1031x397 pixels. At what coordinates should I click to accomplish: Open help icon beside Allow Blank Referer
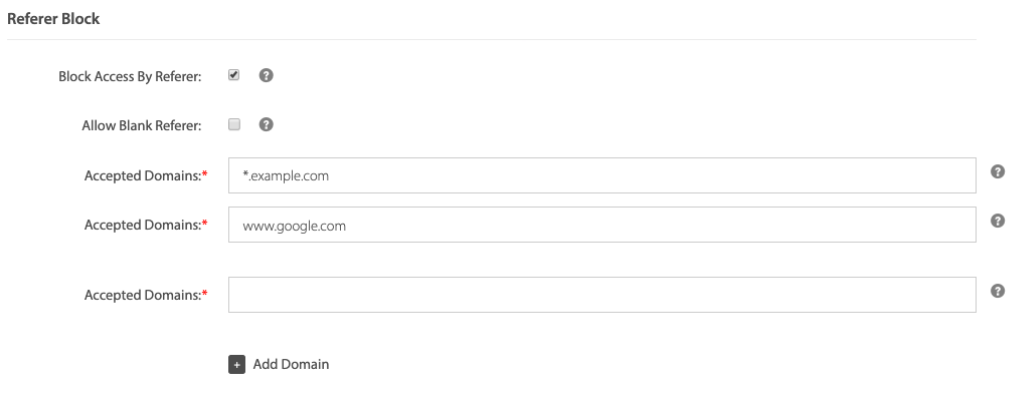point(266,124)
